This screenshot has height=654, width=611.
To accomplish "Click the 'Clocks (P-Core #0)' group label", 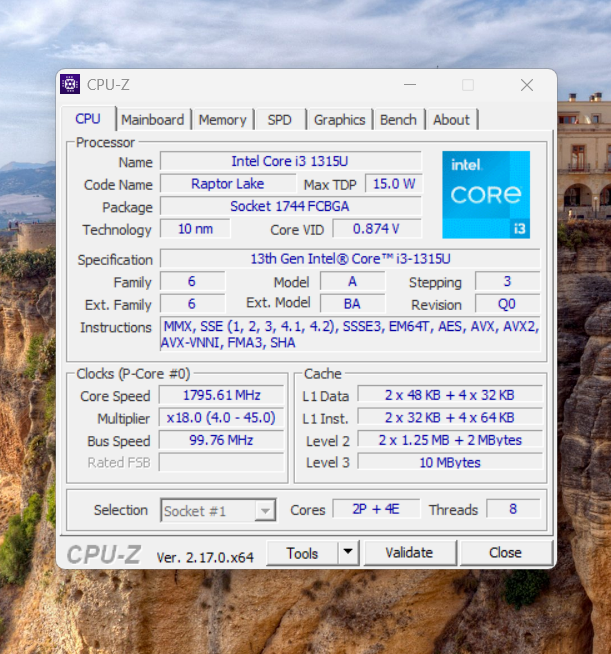I will 133,374.
